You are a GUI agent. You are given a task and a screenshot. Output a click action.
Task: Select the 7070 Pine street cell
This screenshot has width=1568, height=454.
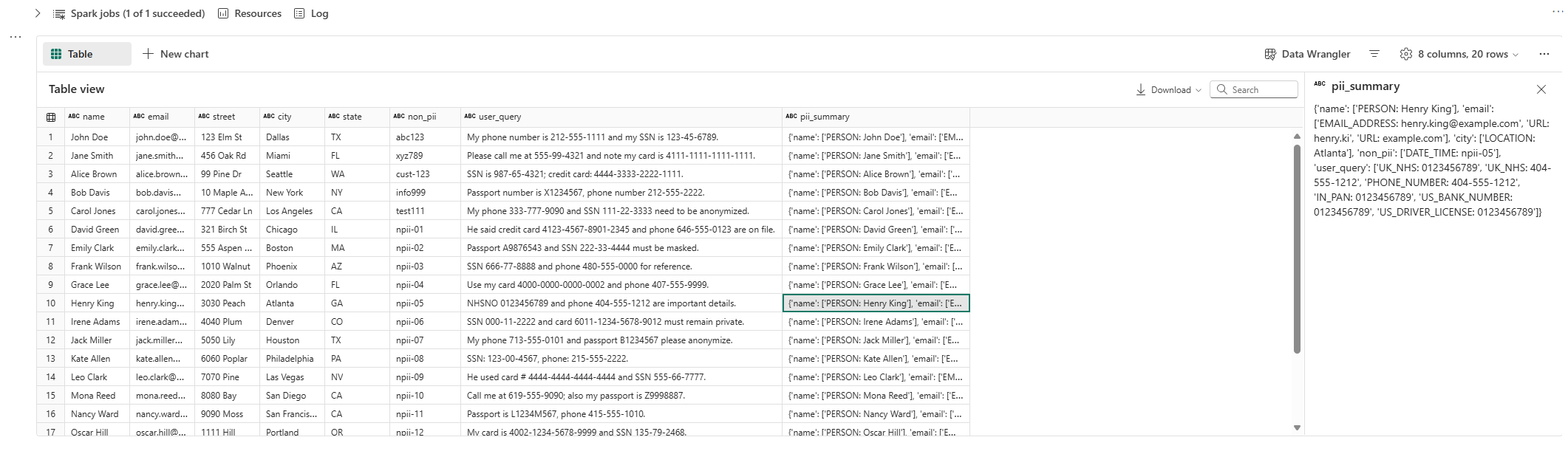(x=227, y=377)
